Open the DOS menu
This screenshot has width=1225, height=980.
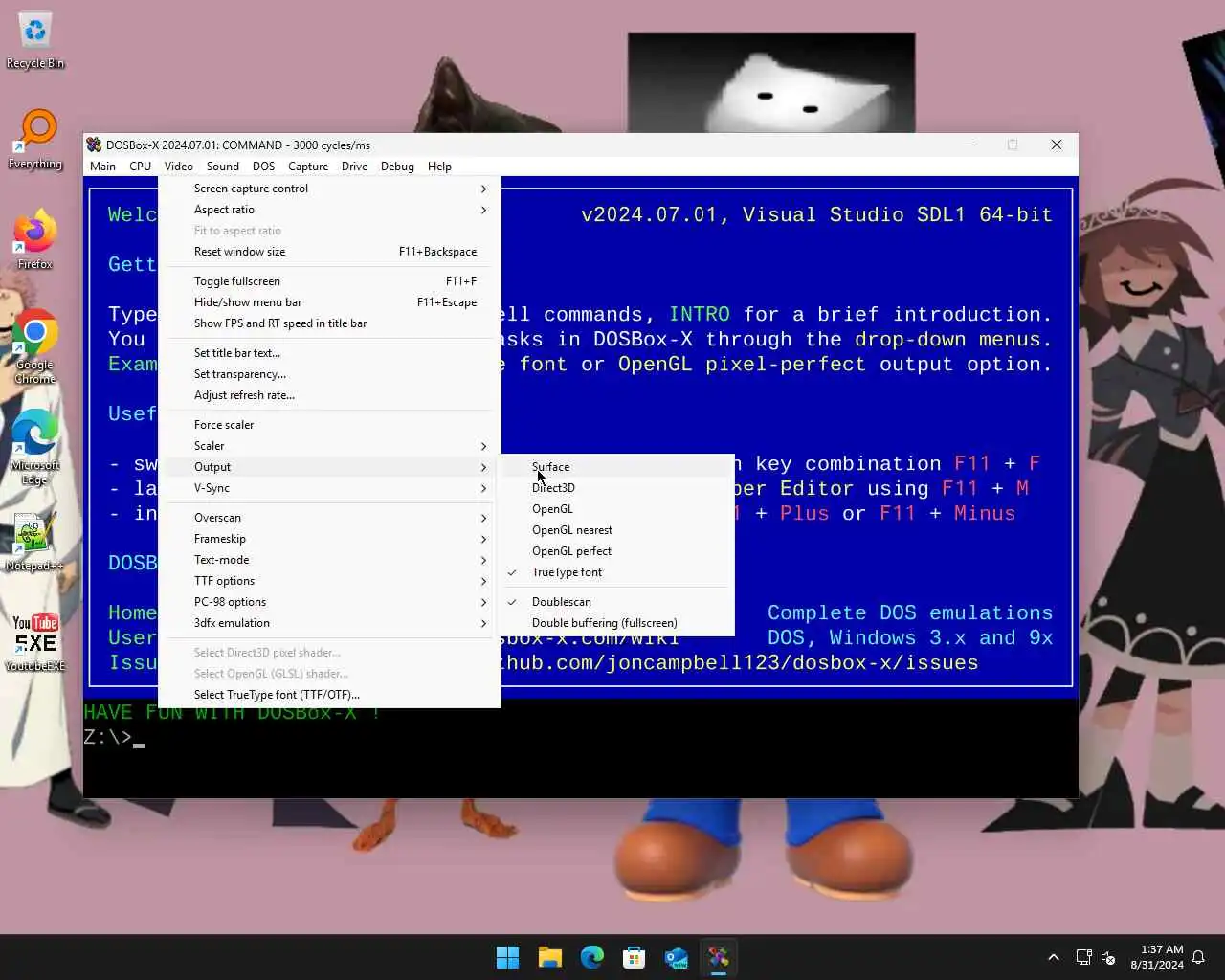[x=264, y=167]
